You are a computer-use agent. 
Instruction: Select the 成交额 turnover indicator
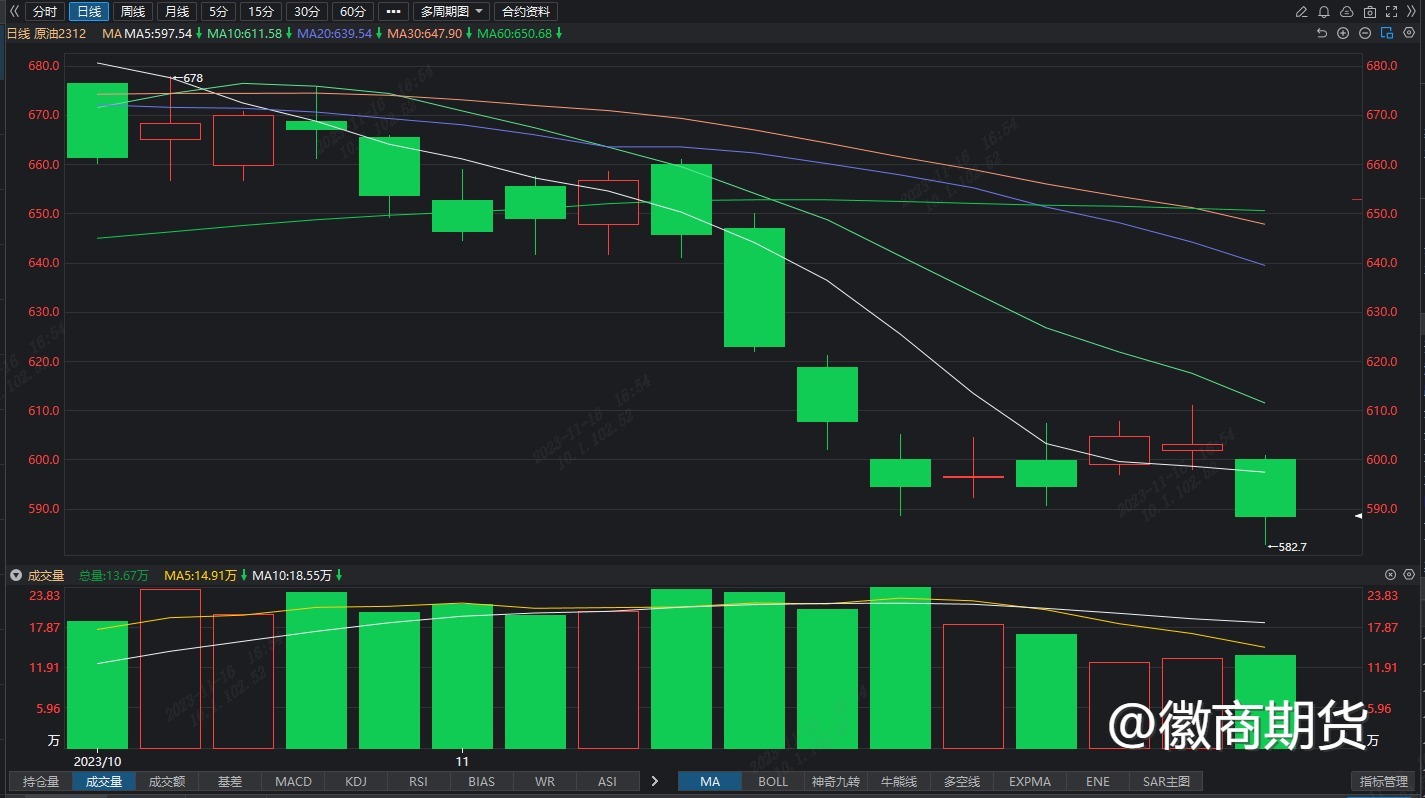click(167, 781)
